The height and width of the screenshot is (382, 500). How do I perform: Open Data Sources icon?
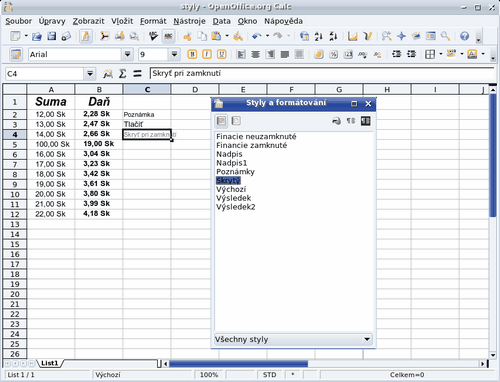[431, 36]
